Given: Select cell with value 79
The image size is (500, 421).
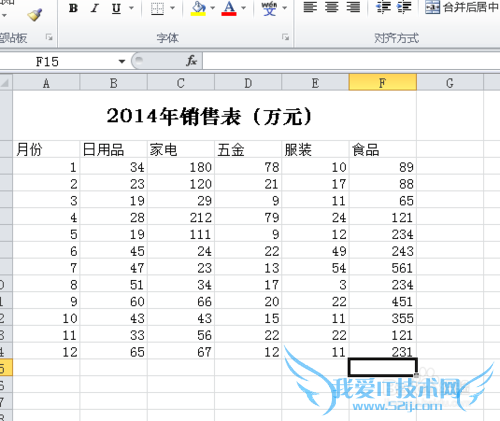Looking at the screenshot, I should tap(248, 217).
